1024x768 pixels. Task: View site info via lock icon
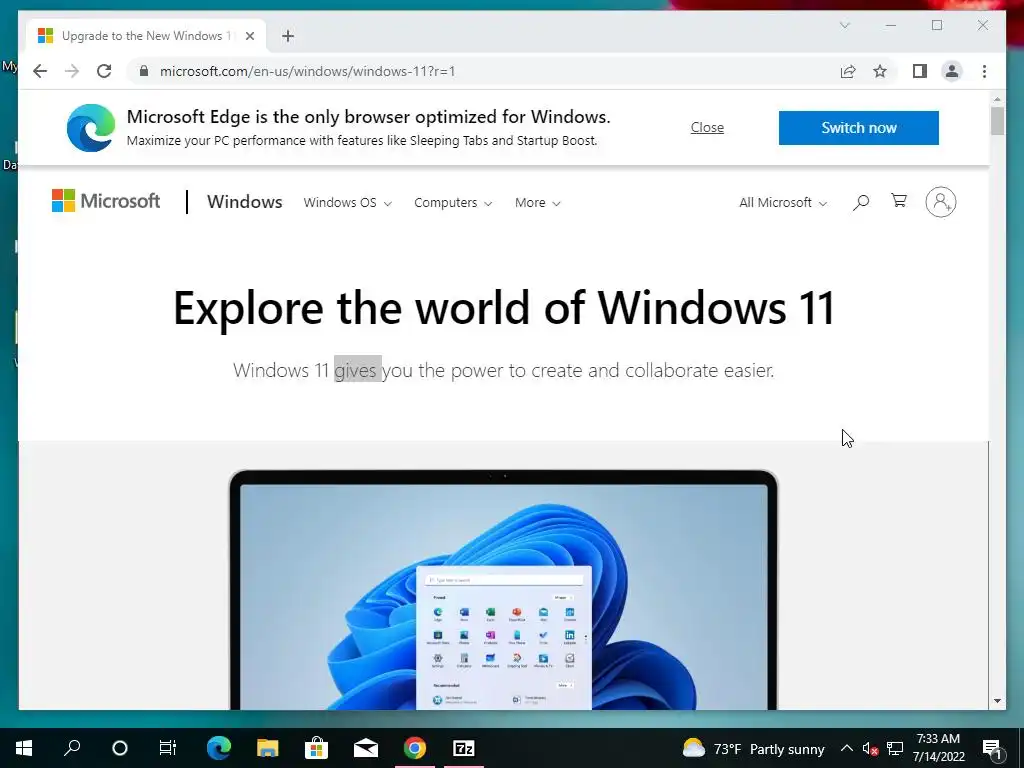click(144, 71)
